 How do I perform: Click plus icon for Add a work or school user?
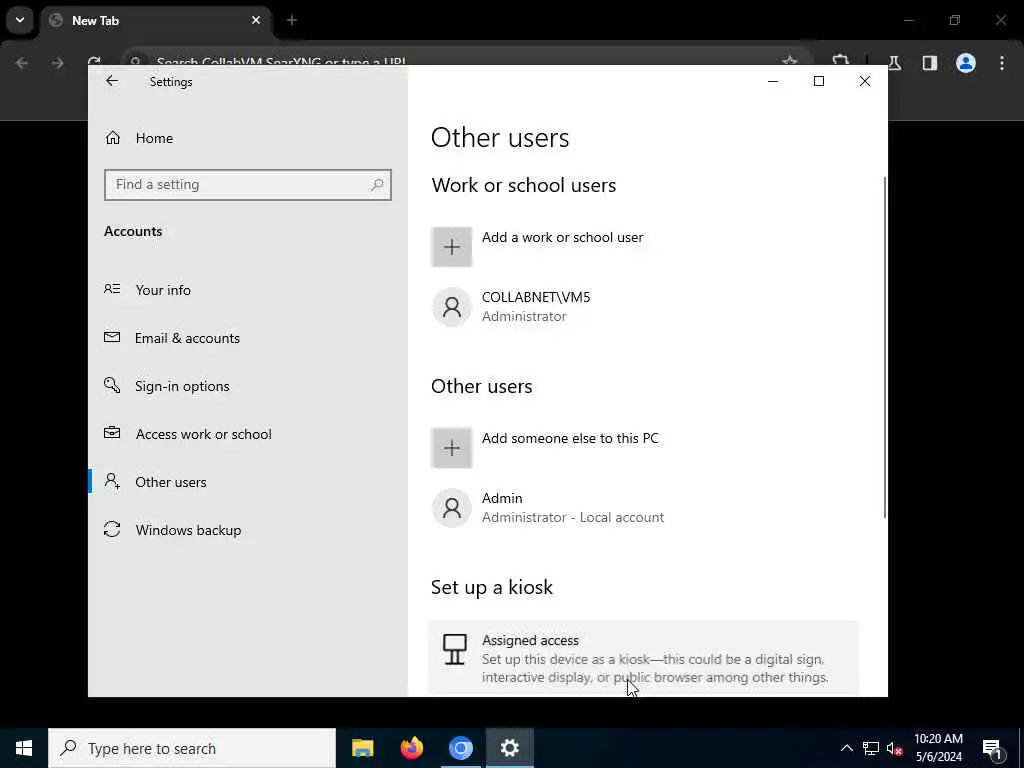pyautogui.click(x=451, y=247)
